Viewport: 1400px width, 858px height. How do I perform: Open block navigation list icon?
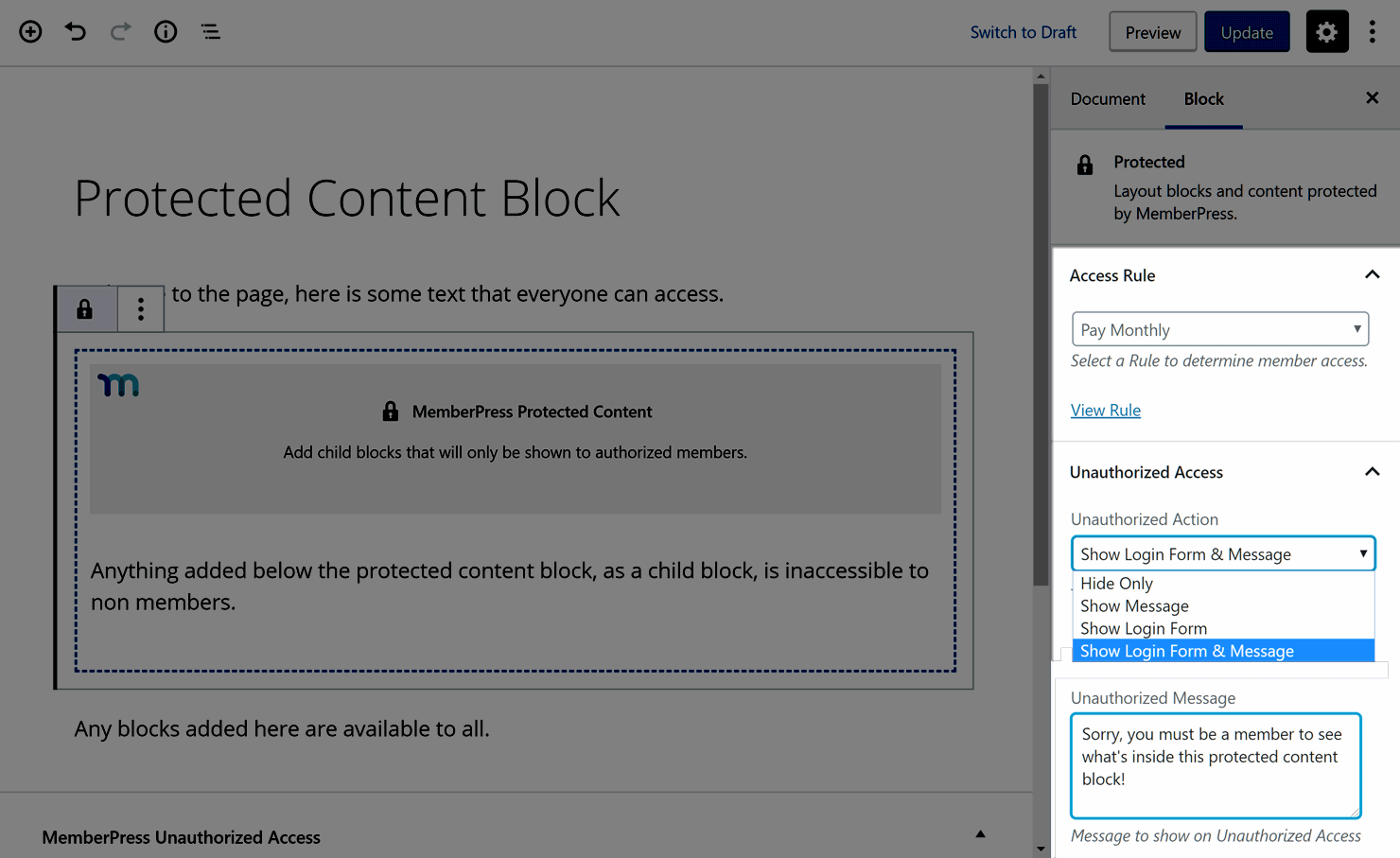[x=211, y=32]
